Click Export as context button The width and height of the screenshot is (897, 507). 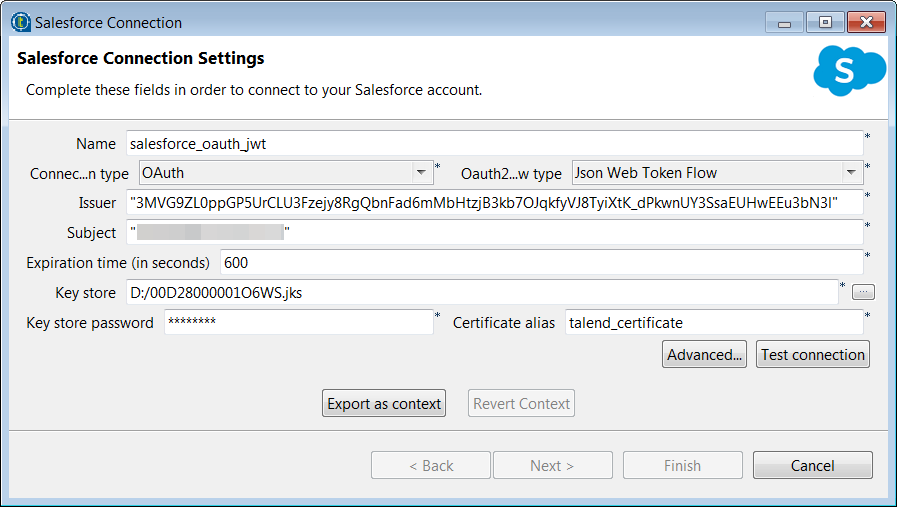(x=384, y=404)
